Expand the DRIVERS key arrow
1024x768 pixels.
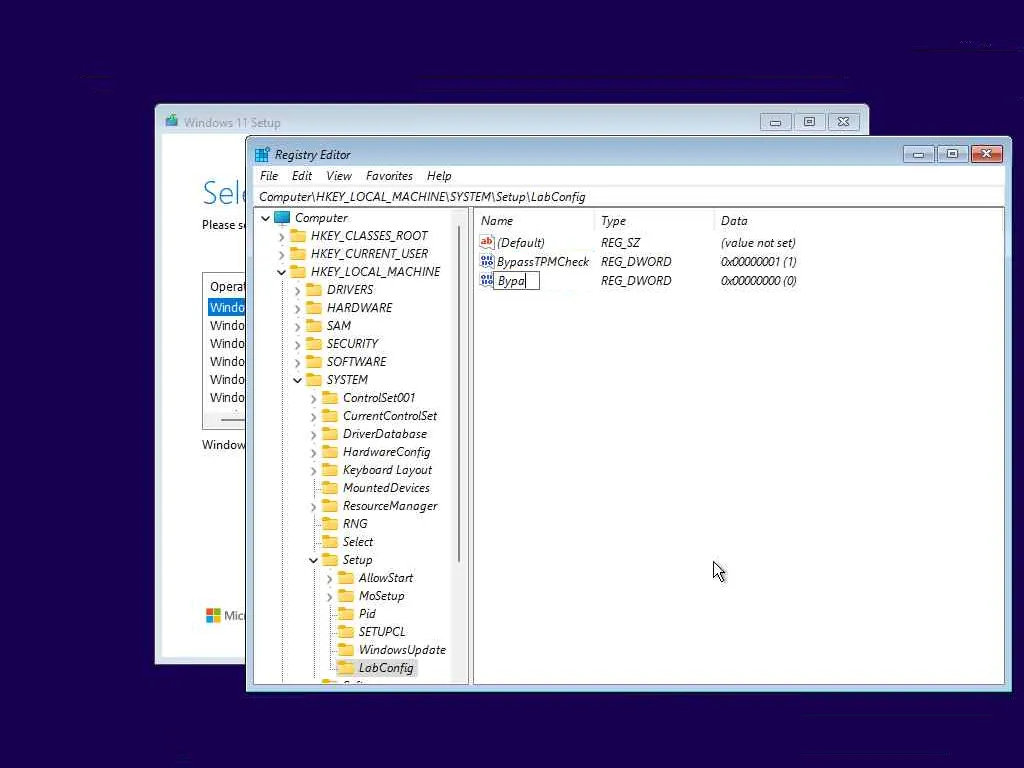coord(298,290)
